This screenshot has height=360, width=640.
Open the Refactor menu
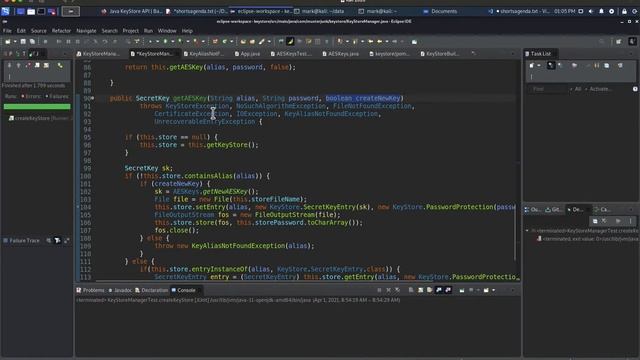click(x=61, y=31)
